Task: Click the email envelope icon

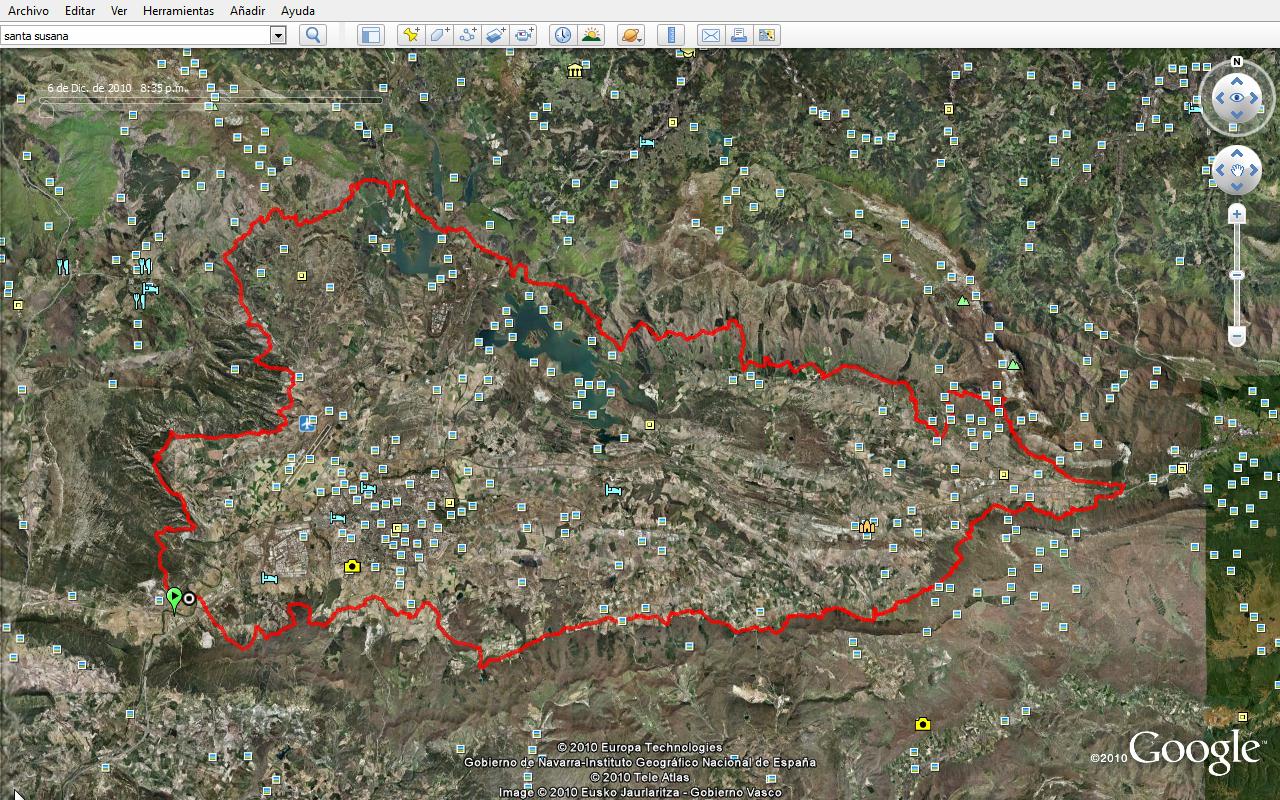Action: [710, 35]
